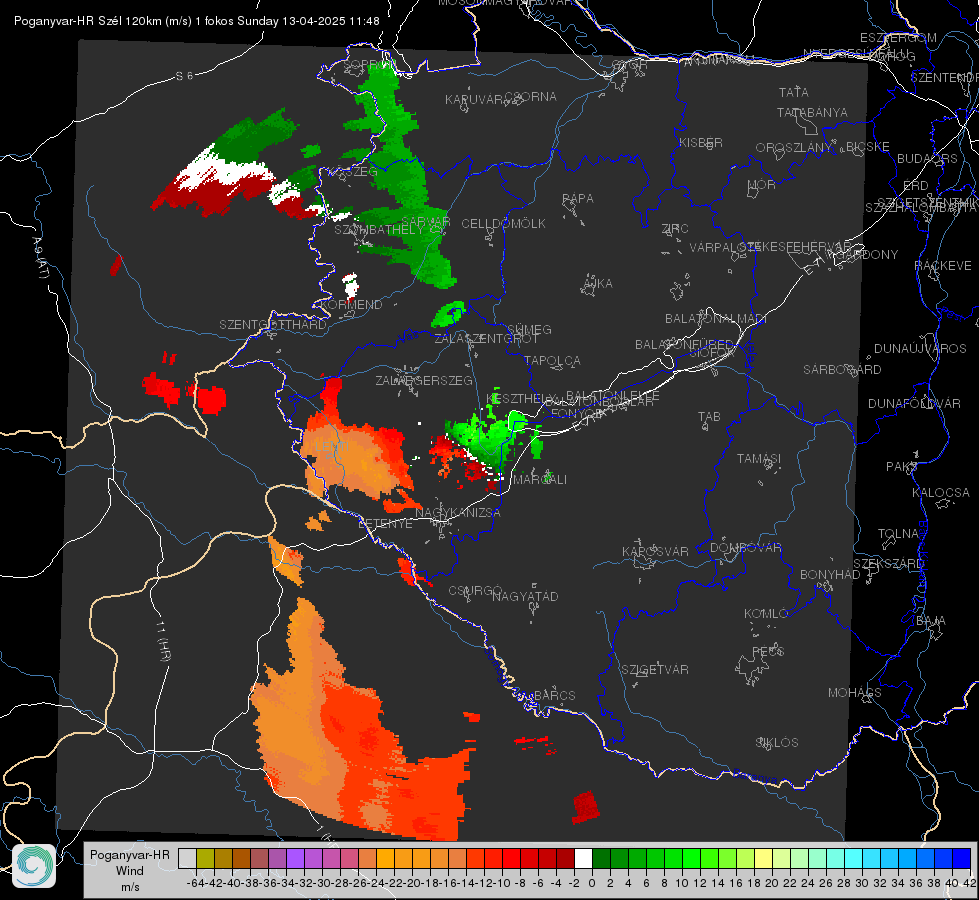Click the pale yellow swatch in the legend
This screenshot has width=979, height=900.
pyautogui.click(x=763, y=858)
